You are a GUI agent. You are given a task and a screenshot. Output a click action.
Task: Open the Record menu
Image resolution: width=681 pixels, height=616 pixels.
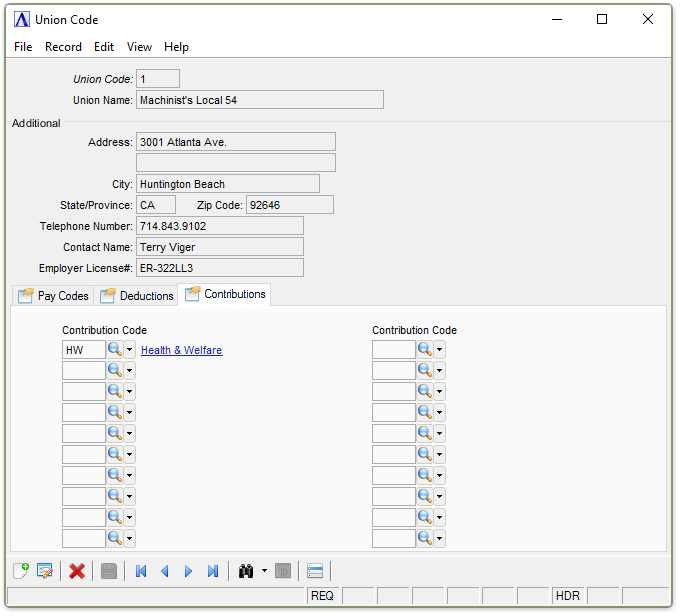[63, 47]
